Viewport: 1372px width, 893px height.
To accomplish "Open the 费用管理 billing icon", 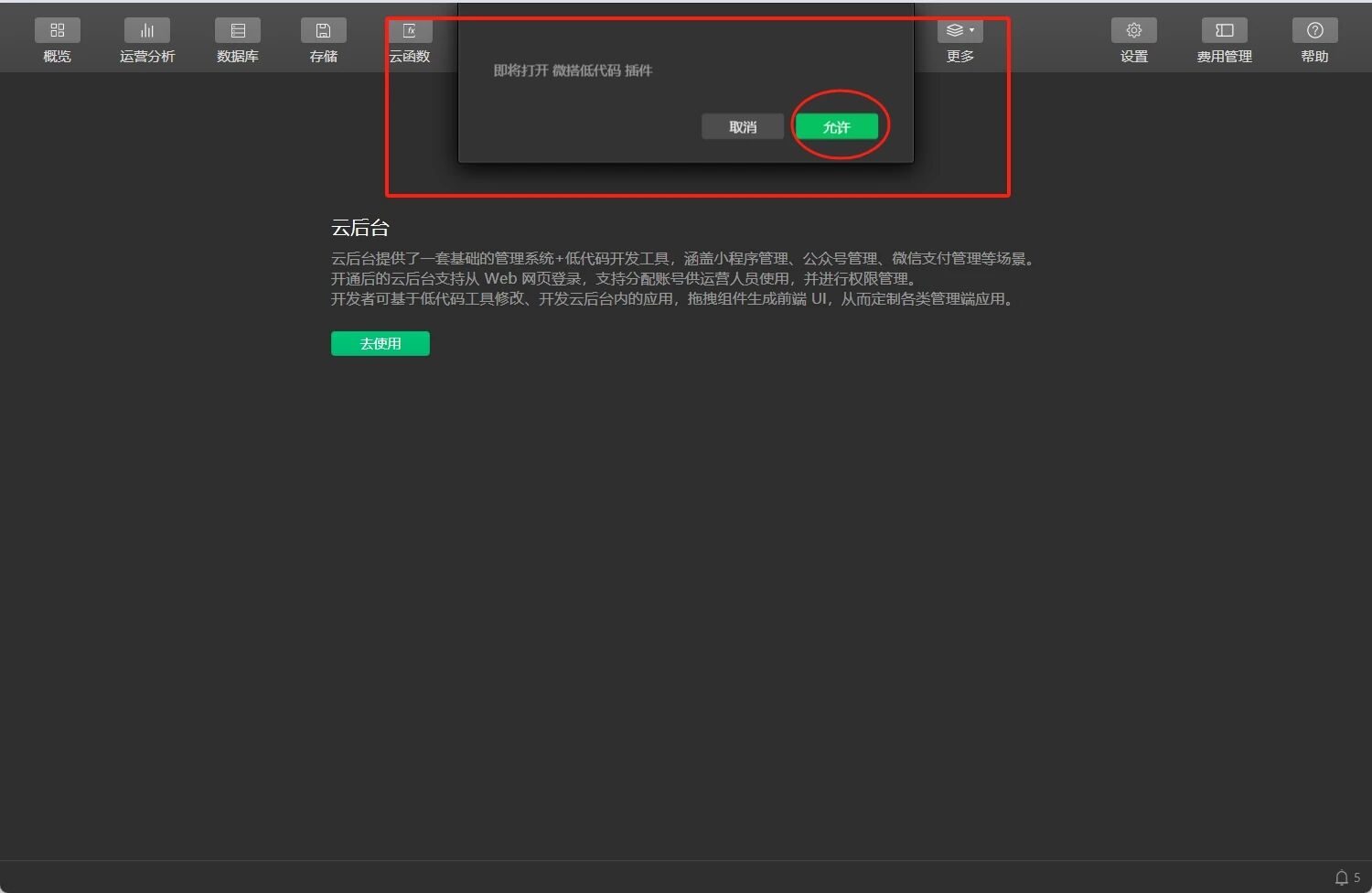I will 1225,30.
